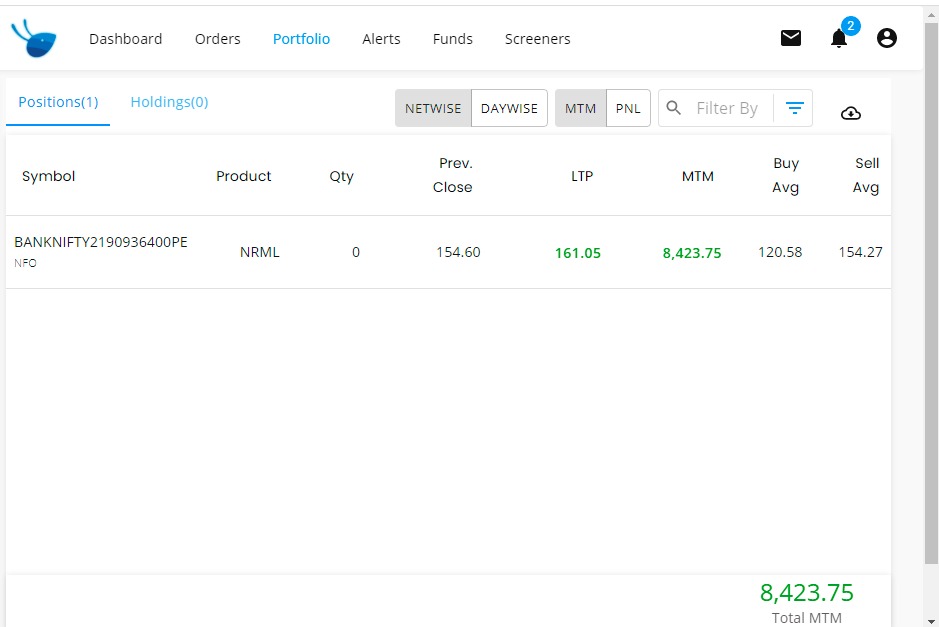
Task: Sort by the Symbol column header
Action: click(49, 176)
